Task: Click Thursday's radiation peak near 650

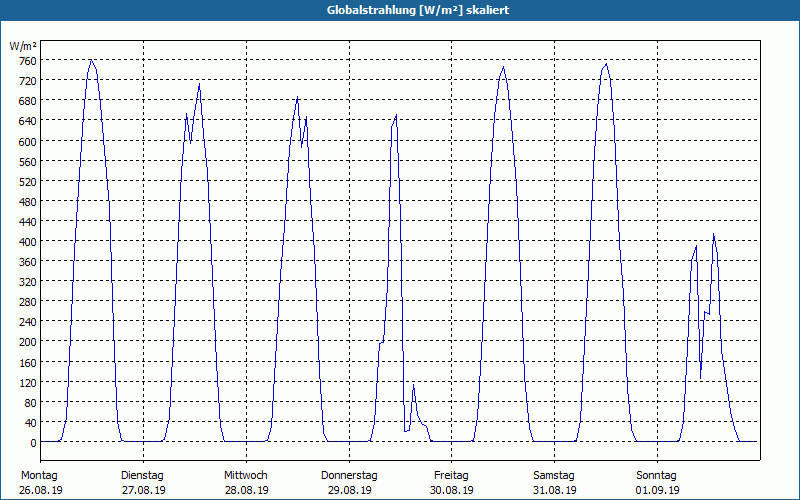Action: pos(396,115)
